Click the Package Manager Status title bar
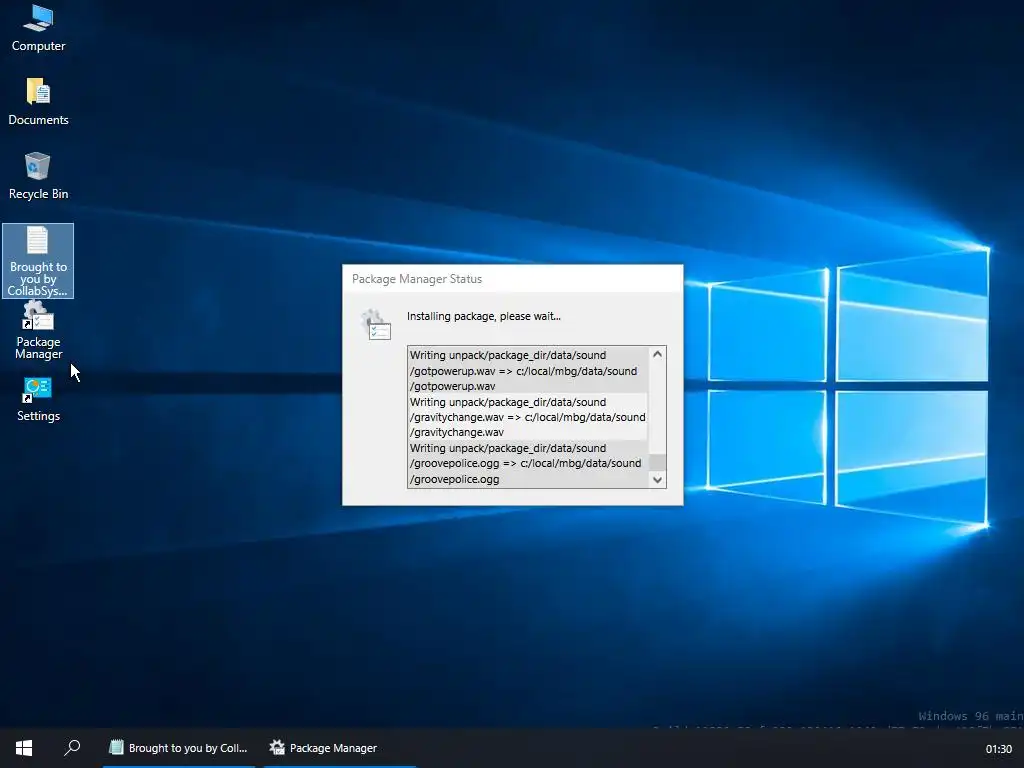Image resolution: width=1024 pixels, height=768 pixels. [x=513, y=279]
